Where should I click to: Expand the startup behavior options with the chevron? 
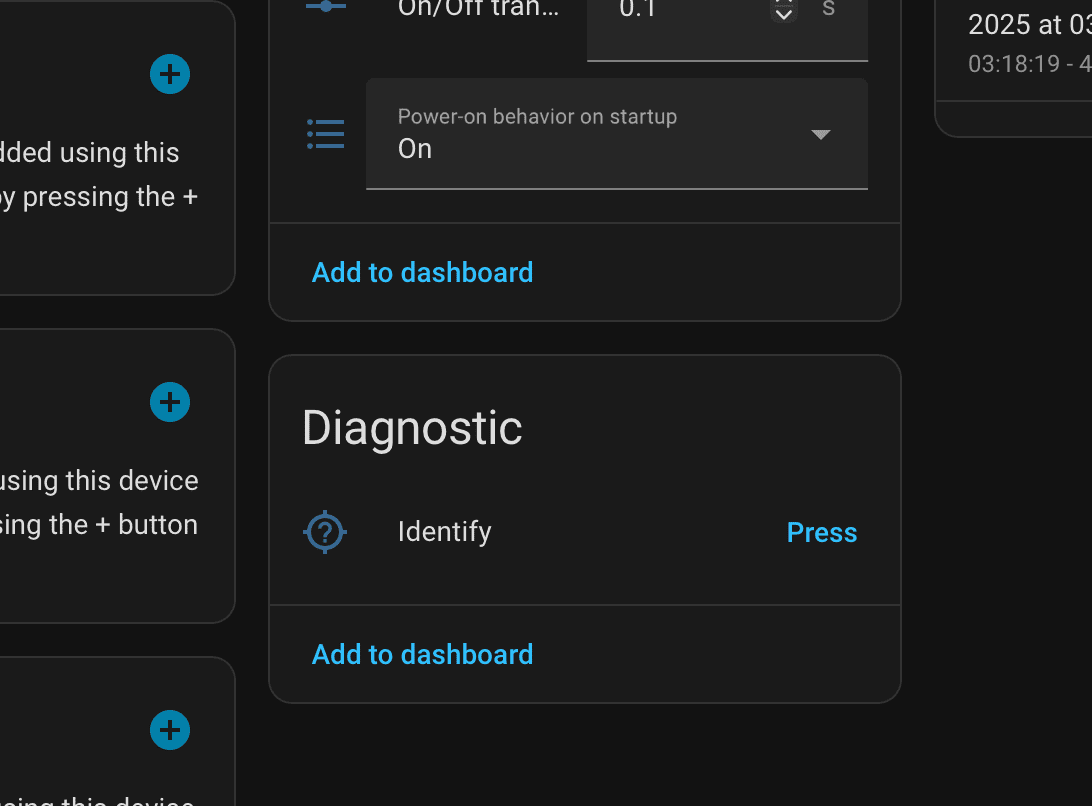(820, 133)
